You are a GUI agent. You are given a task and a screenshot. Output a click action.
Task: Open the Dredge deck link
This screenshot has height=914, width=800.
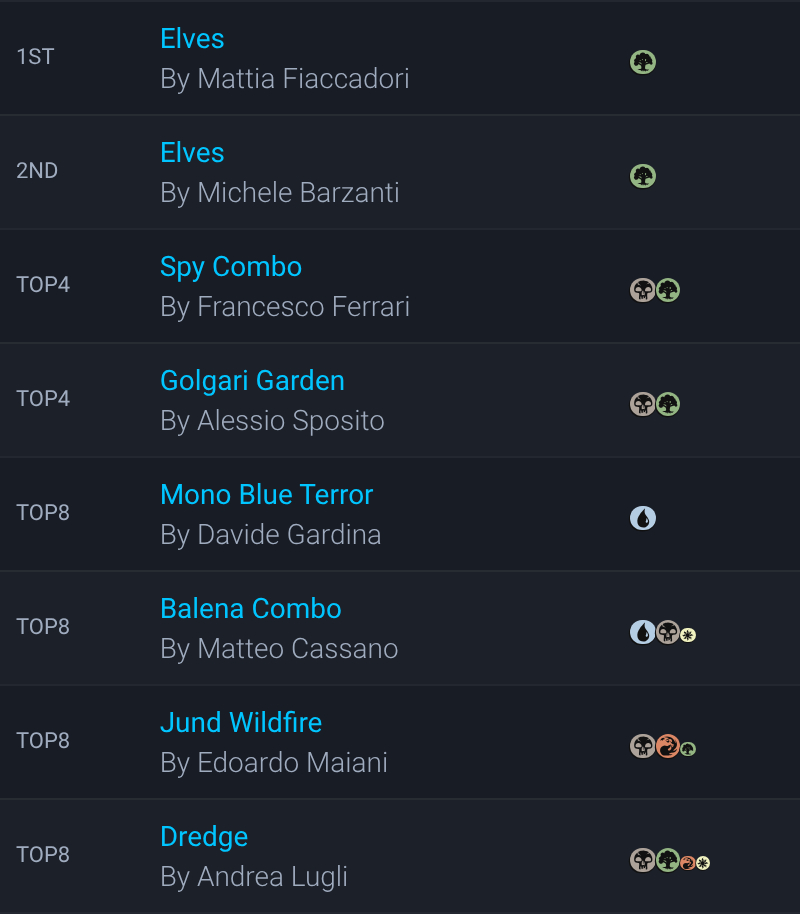click(204, 837)
